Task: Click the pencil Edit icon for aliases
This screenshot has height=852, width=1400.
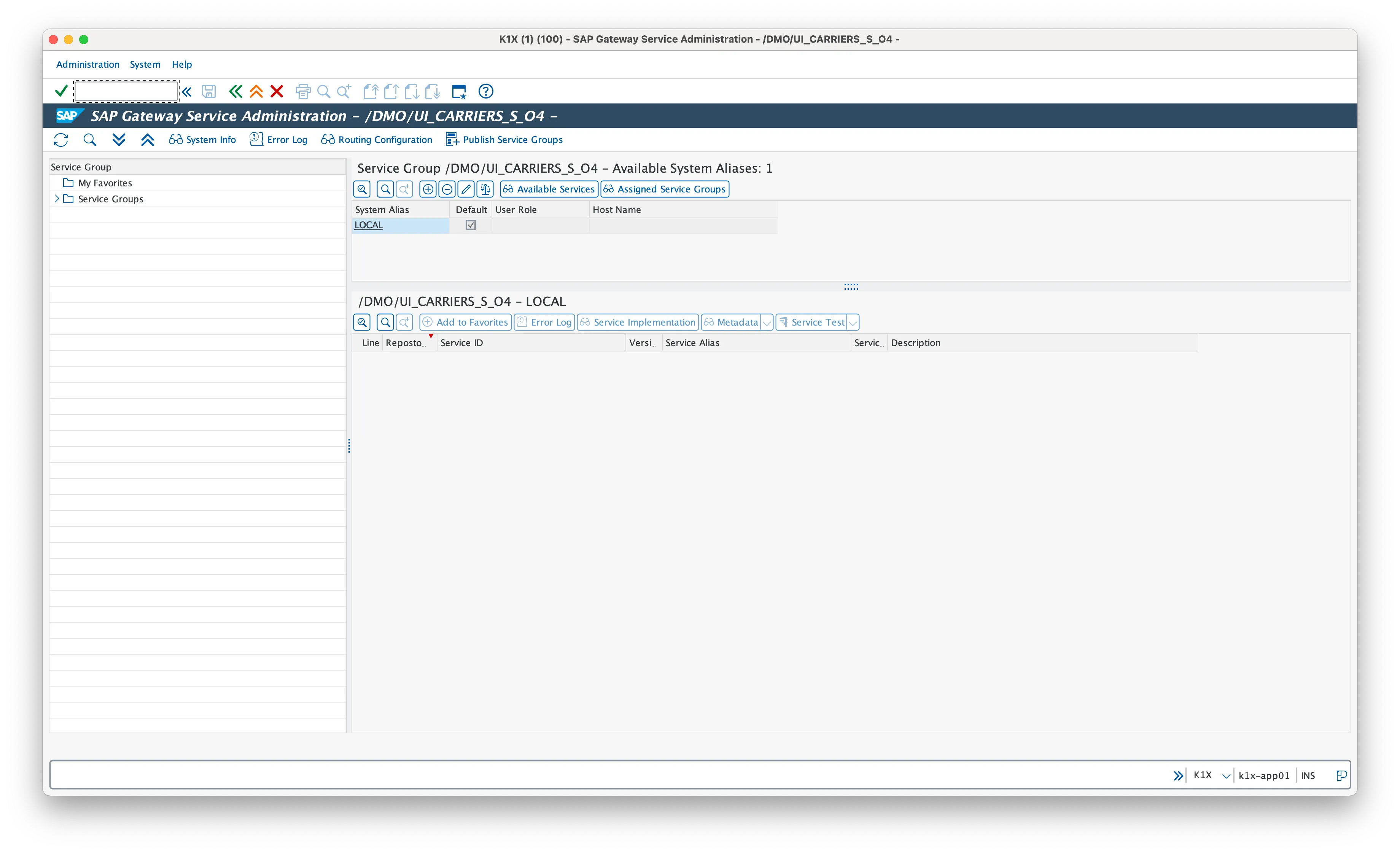Action: (x=466, y=189)
